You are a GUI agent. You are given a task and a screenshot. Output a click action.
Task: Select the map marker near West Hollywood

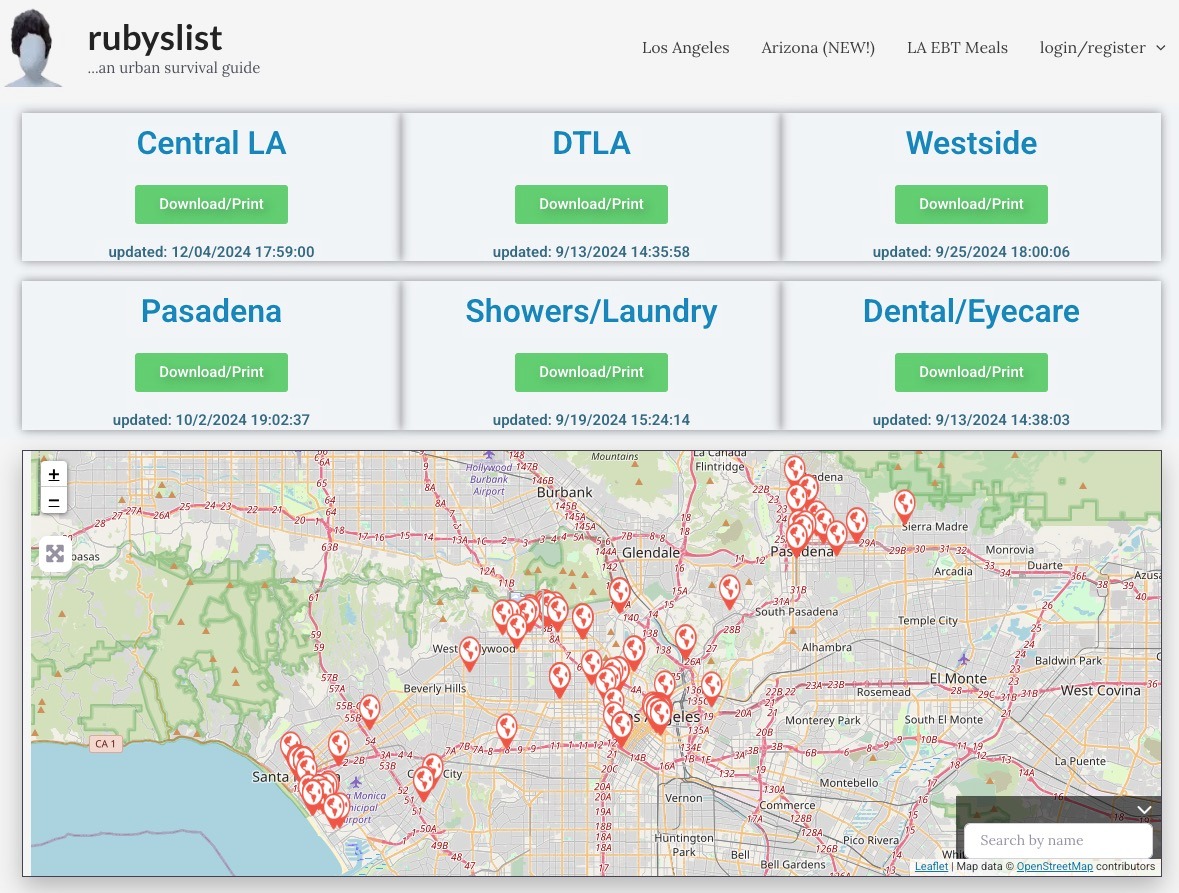[x=469, y=652]
